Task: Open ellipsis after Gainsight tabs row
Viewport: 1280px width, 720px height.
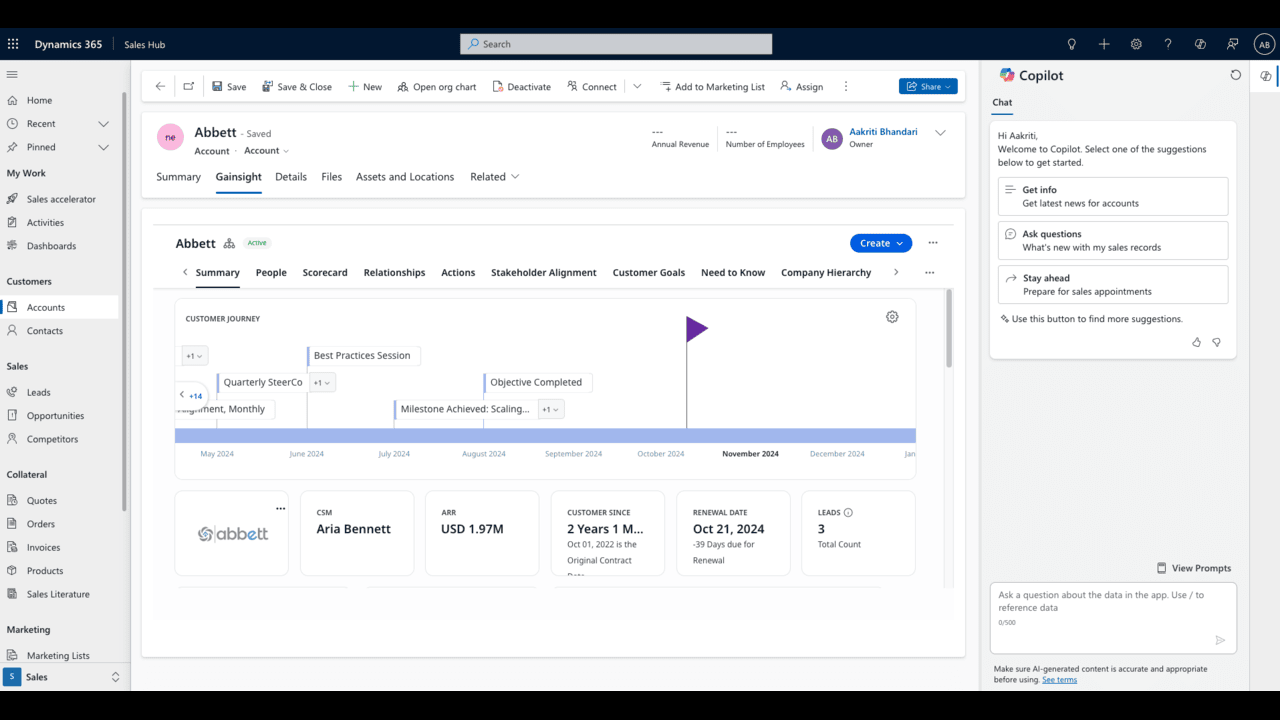Action: [930, 272]
